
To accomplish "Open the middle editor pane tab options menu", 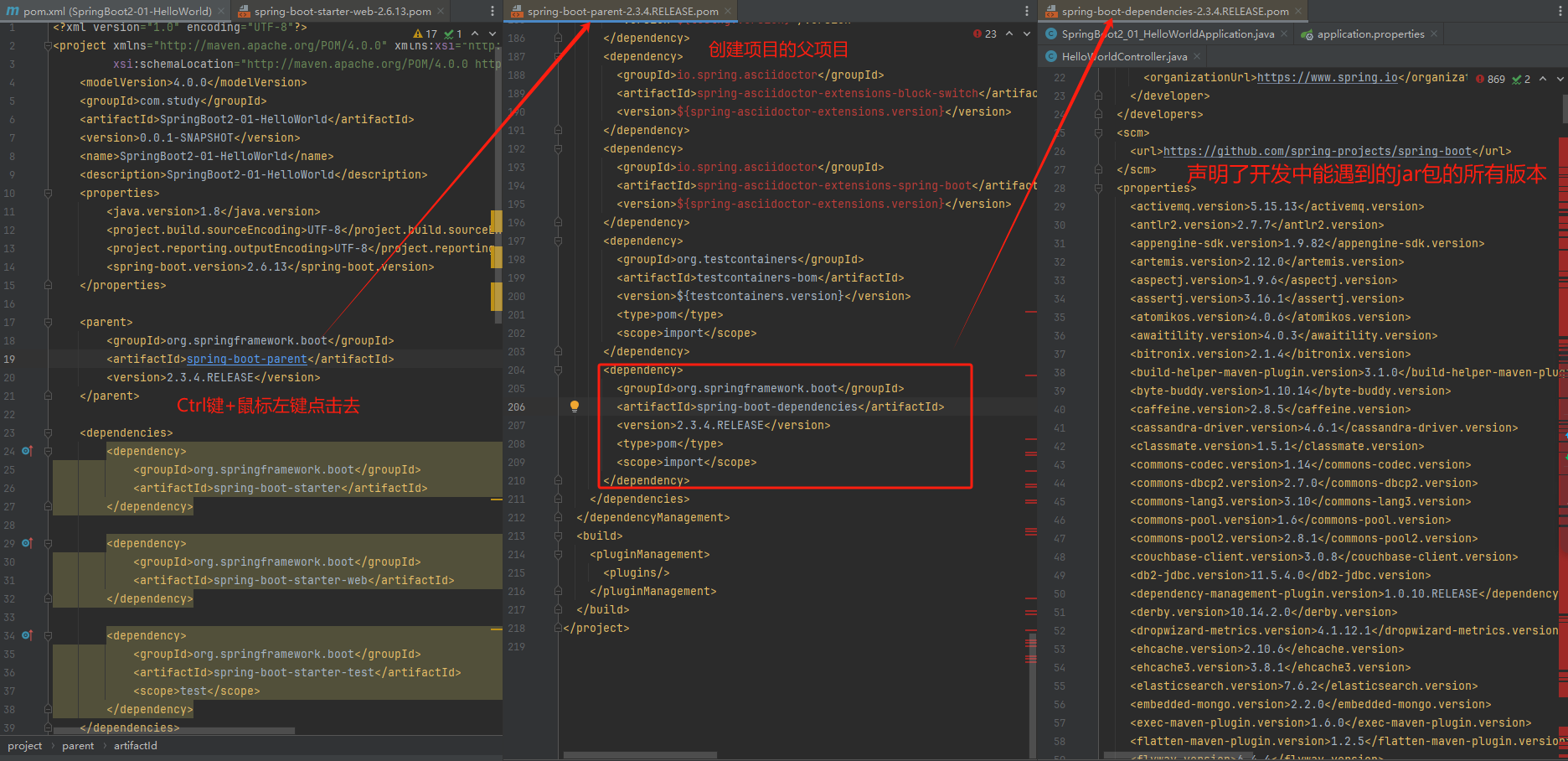I will coord(1027,11).
